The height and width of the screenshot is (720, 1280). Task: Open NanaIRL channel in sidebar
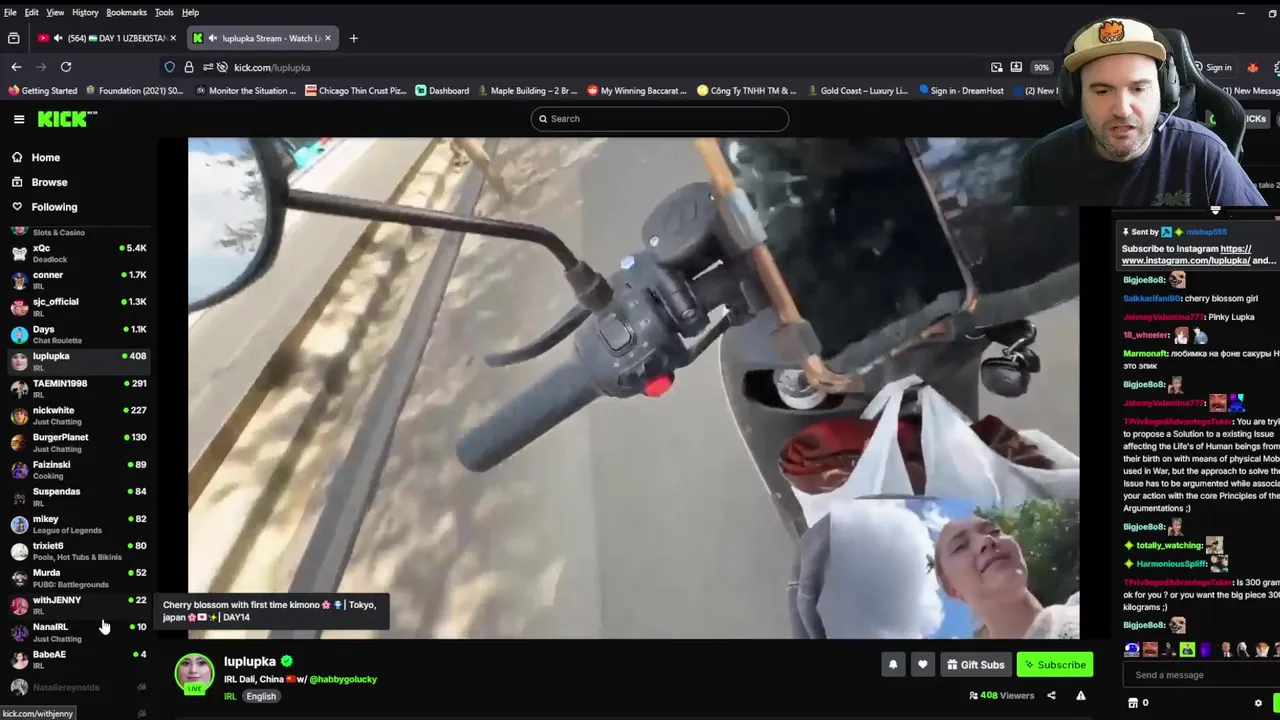coord(80,631)
